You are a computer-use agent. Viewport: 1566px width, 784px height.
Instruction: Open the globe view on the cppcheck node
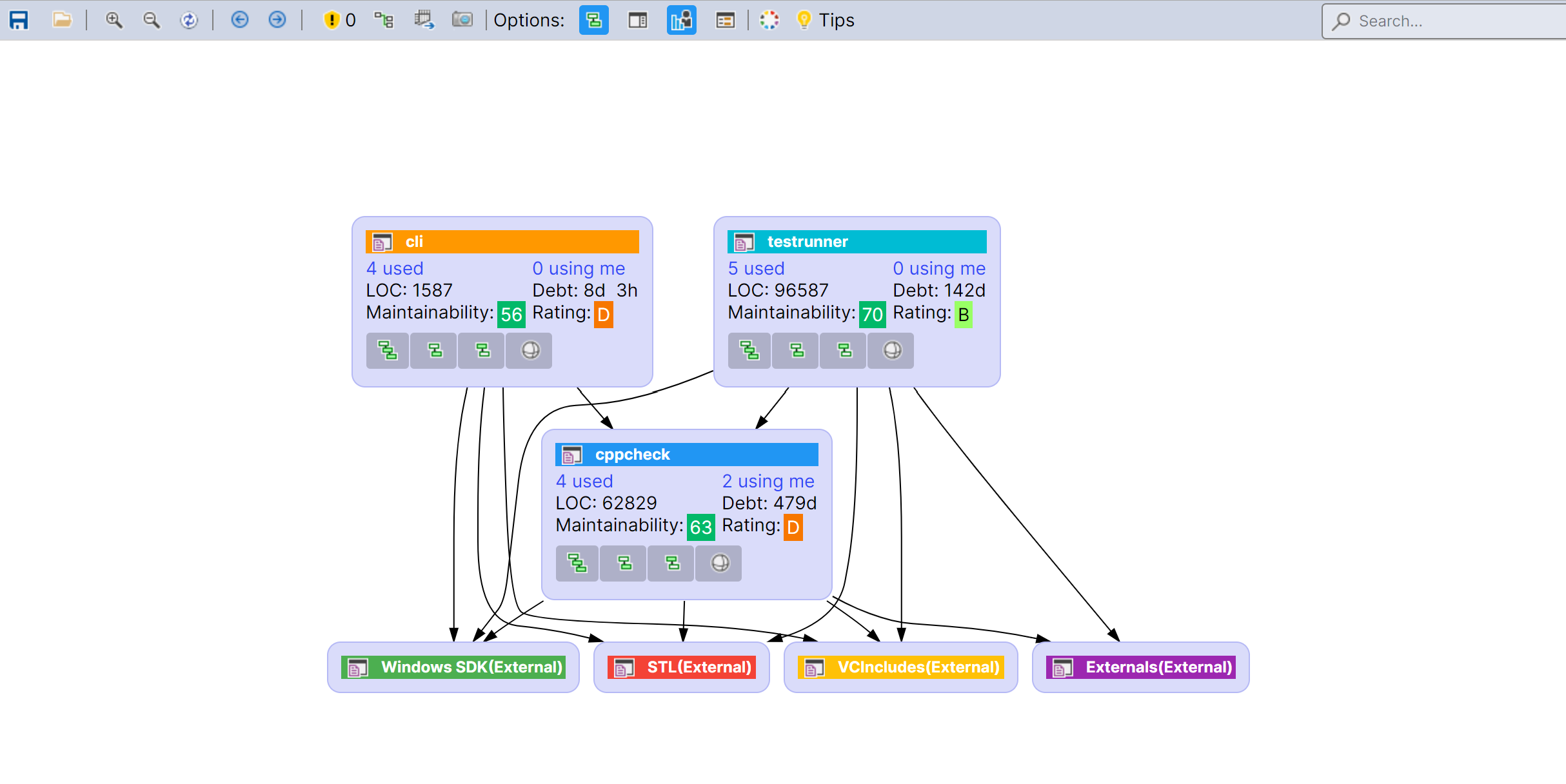point(718,563)
